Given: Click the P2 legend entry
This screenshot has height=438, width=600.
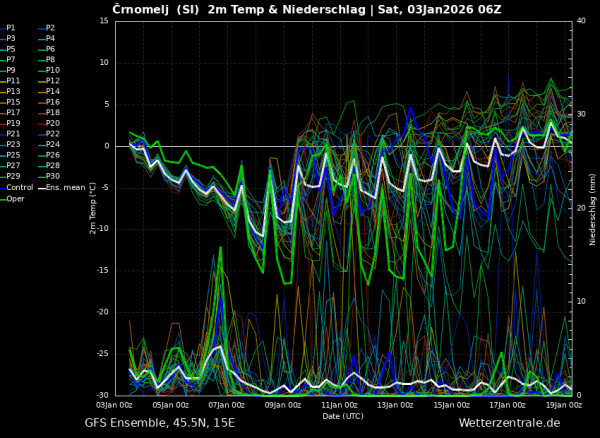Looking at the screenshot, I should click(47, 28).
